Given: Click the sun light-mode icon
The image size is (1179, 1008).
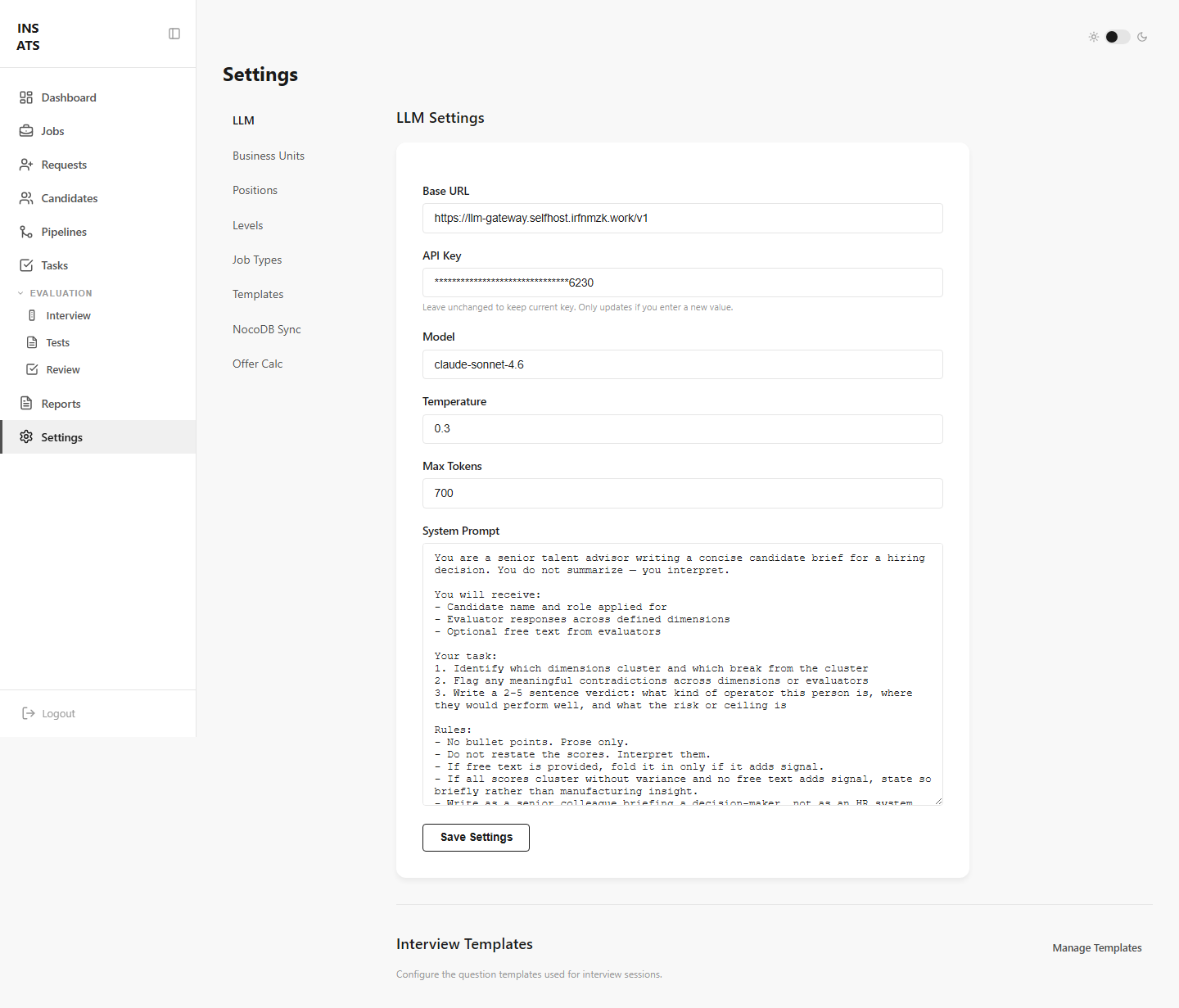Looking at the screenshot, I should coord(1094,37).
